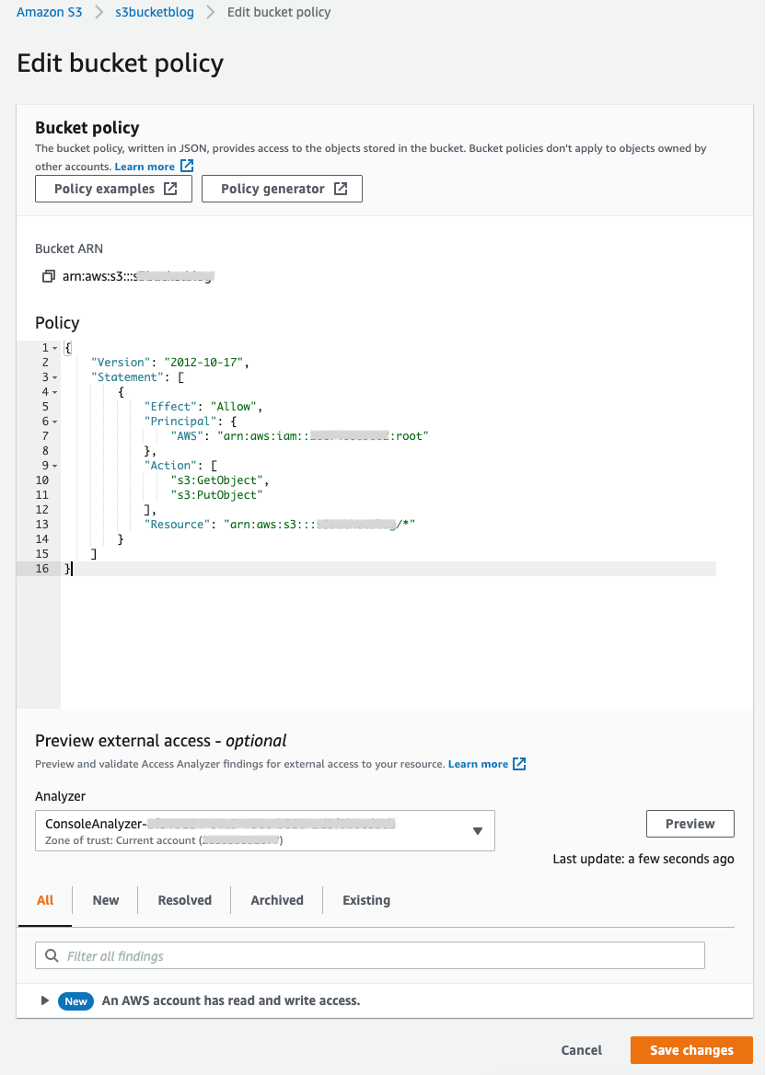Click the "Version" key in policy
Image resolution: width=766 pixels, height=1075 pixels.
point(121,363)
